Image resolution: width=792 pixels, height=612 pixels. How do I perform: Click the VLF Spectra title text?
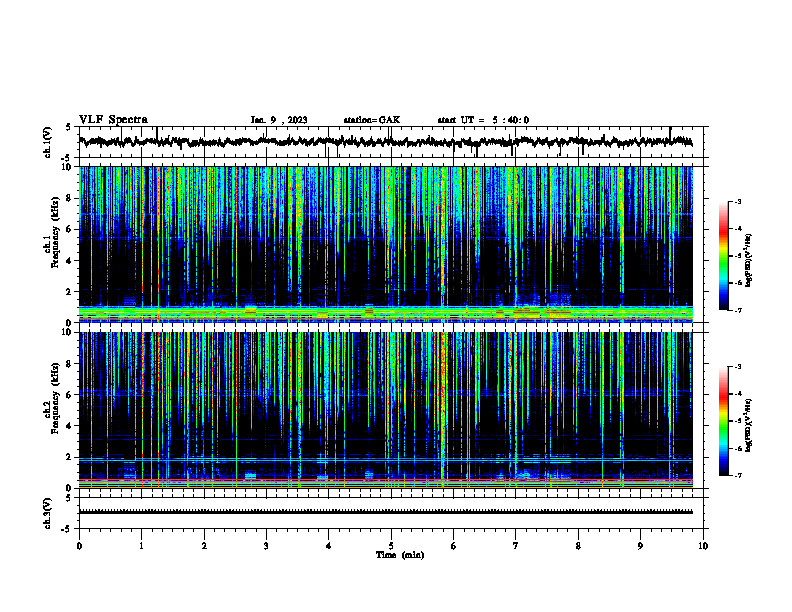[113, 120]
